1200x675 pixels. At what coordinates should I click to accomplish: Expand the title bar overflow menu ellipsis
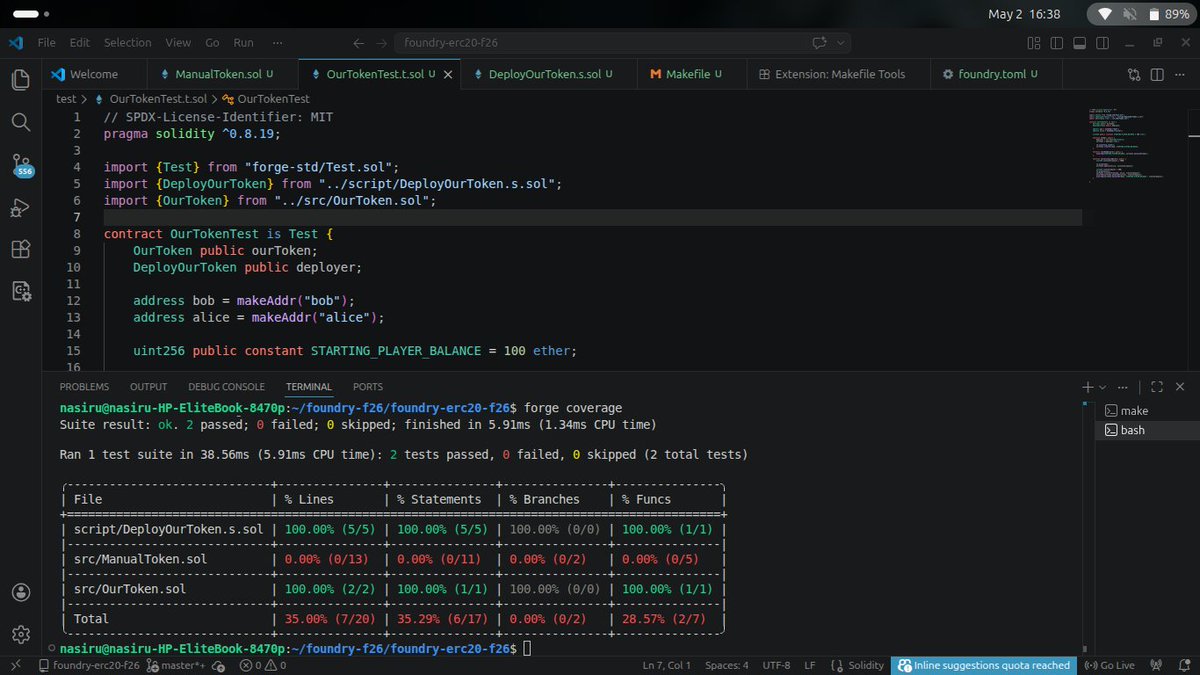(x=277, y=43)
